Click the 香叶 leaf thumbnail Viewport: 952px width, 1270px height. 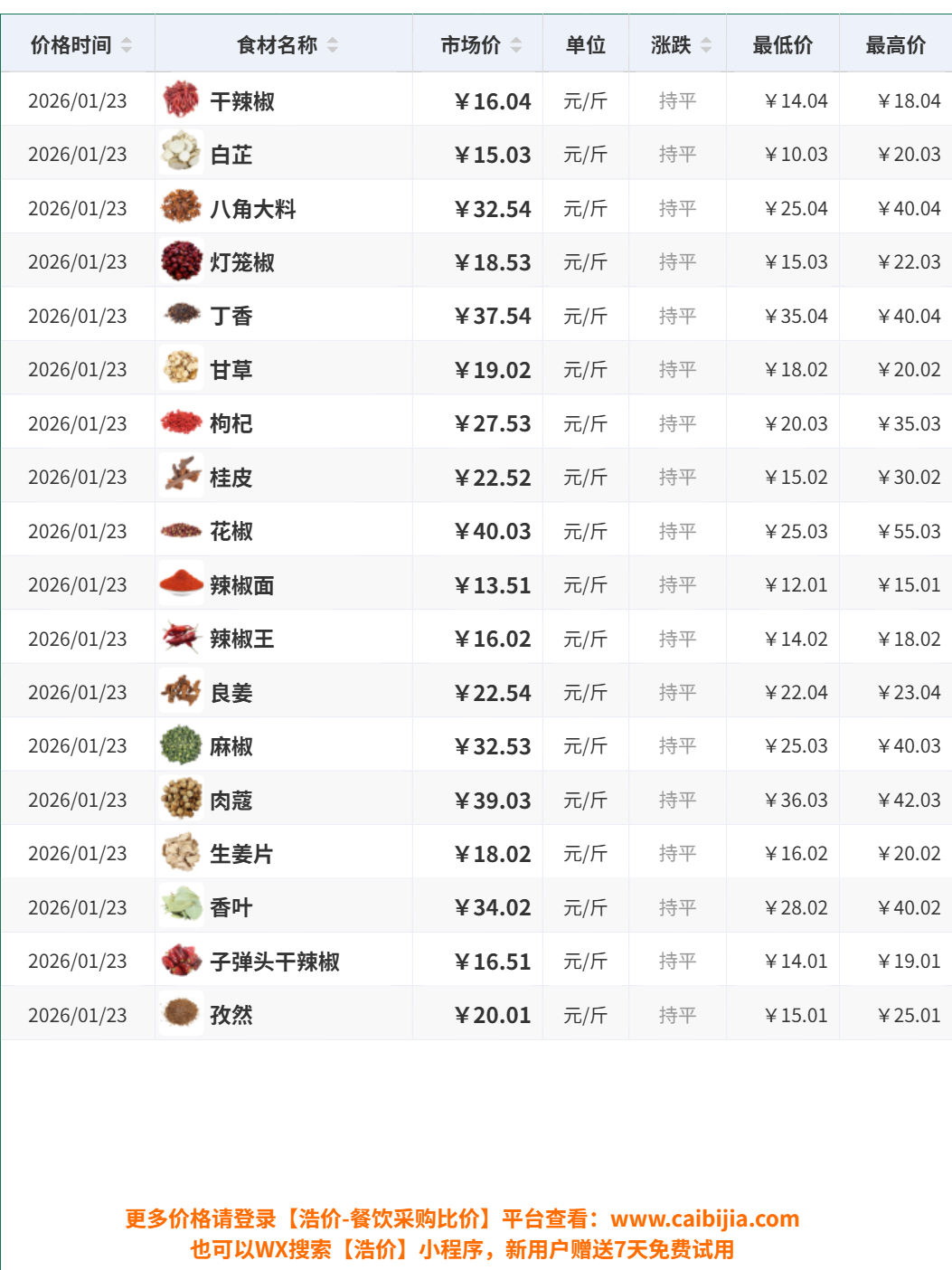(182, 907)
